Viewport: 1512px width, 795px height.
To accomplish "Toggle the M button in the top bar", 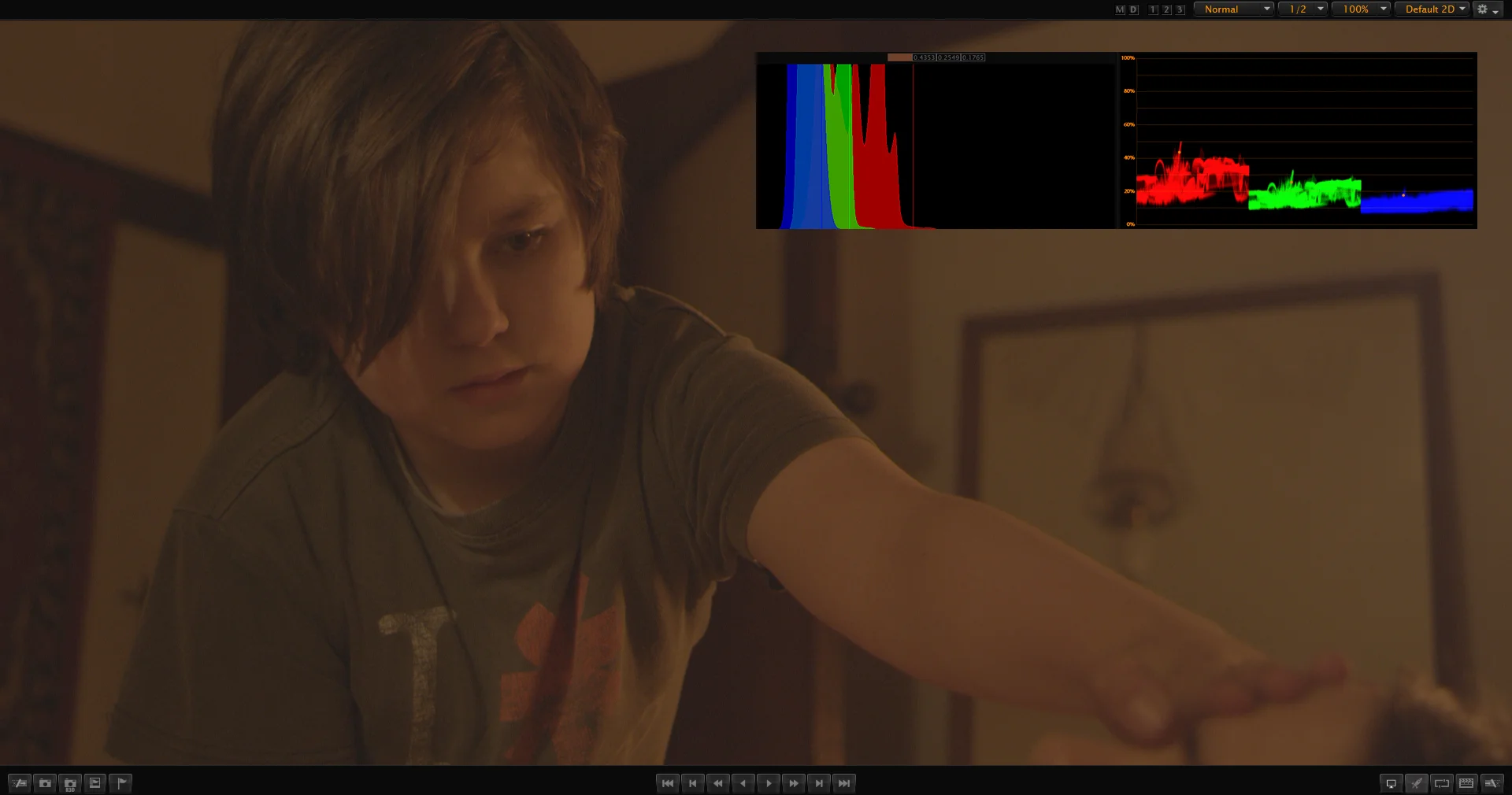I will pyautogui.click(x=1120, y=9).
